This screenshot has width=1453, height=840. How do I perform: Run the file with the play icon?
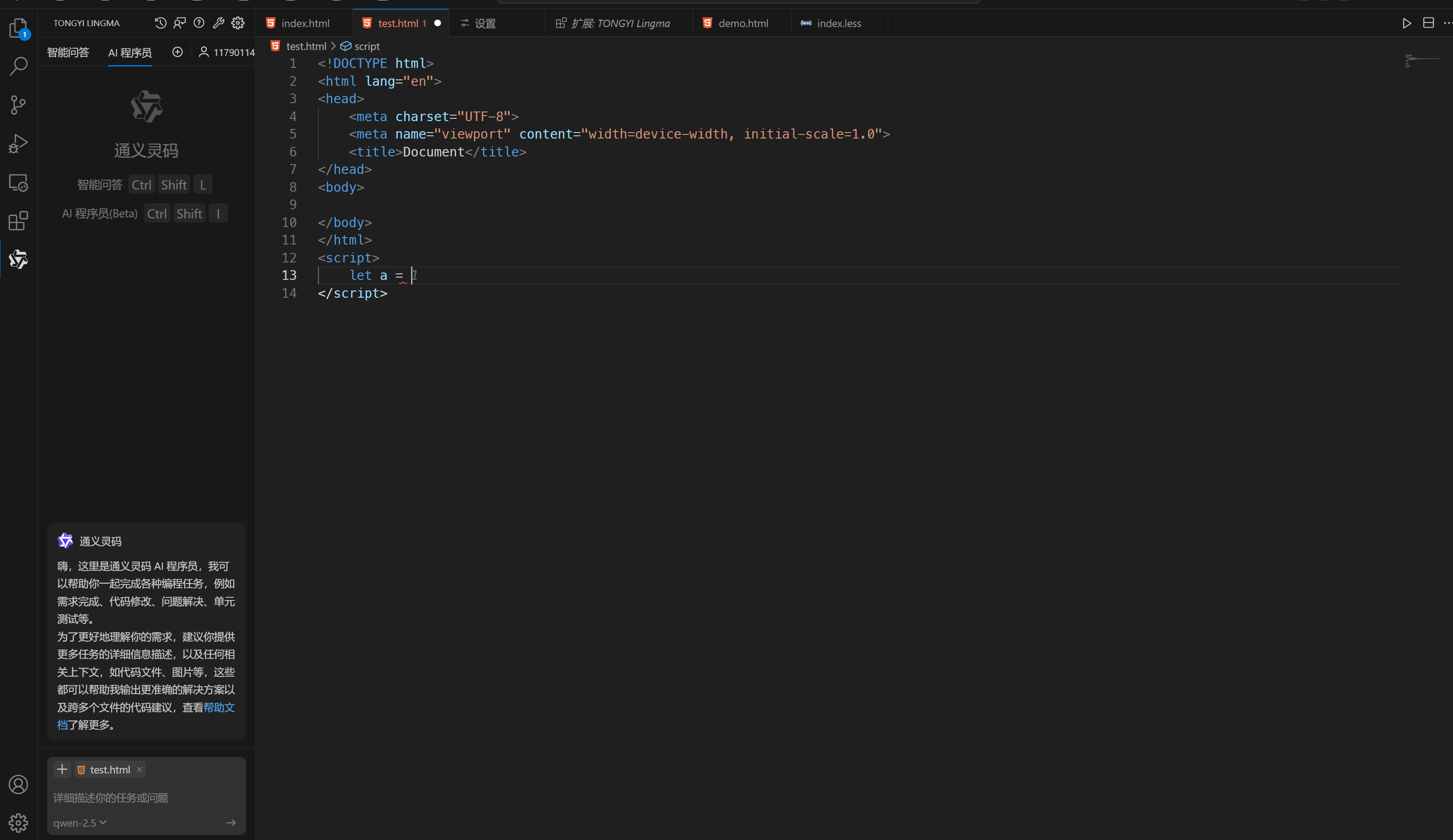pos(1407,23)
